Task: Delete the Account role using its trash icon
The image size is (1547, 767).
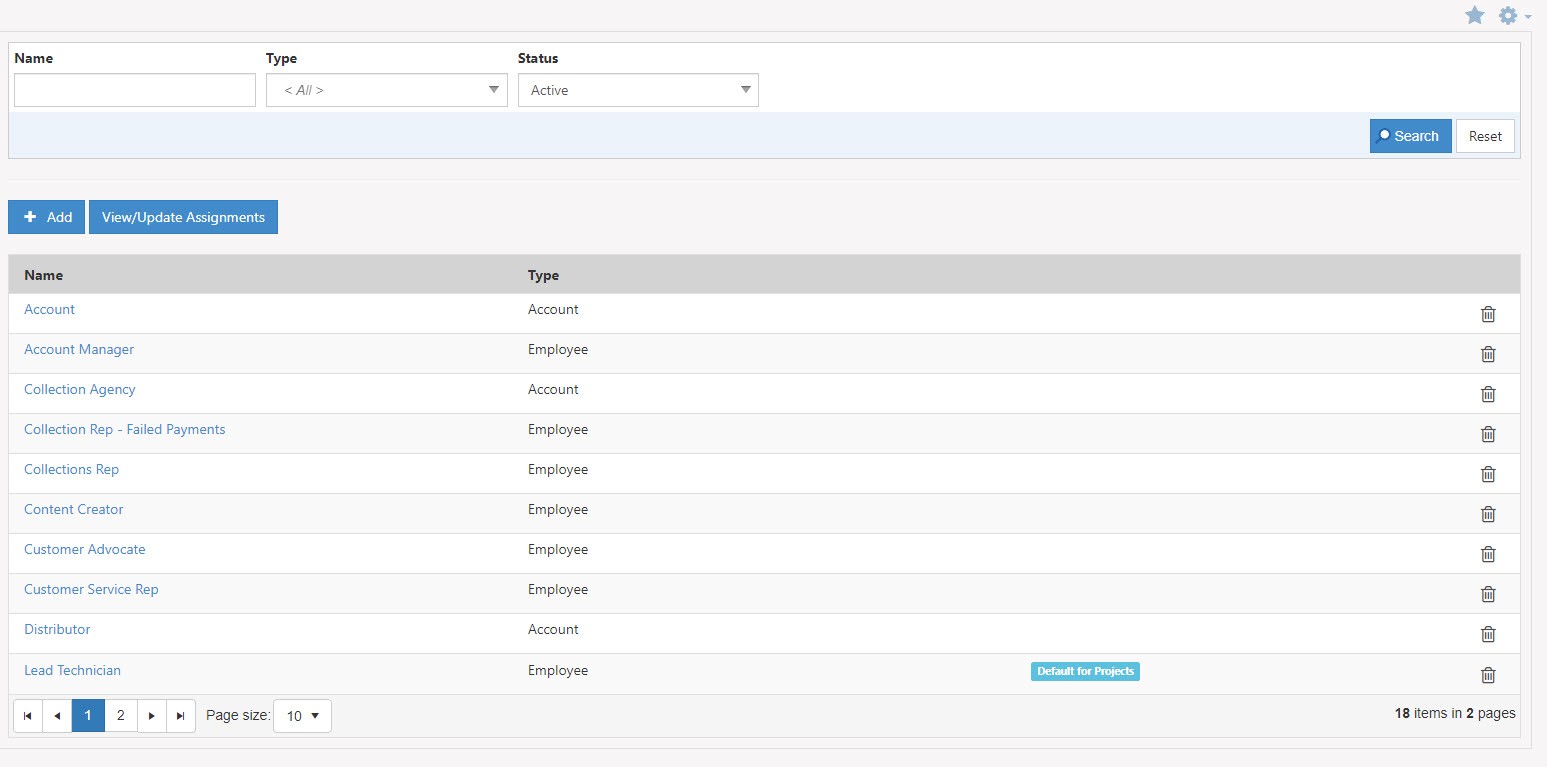Action: [1488, 313]
